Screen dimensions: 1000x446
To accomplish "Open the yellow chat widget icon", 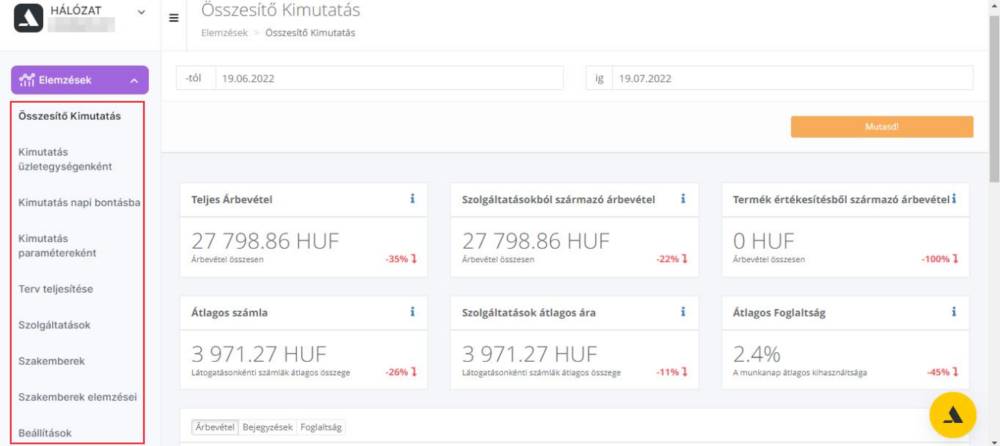I will click(953, 415).
